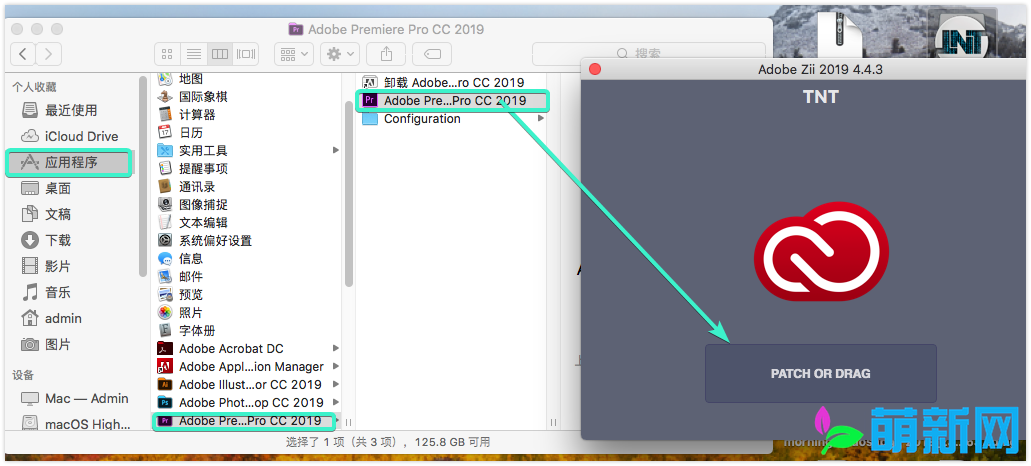Switch Finder to column view
The height and width of the screenshot is (466, 1031).
click(x=220, y=54)
